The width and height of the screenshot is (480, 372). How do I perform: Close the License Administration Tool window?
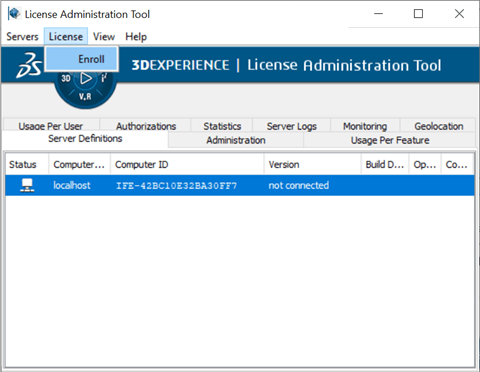[459, 14]
